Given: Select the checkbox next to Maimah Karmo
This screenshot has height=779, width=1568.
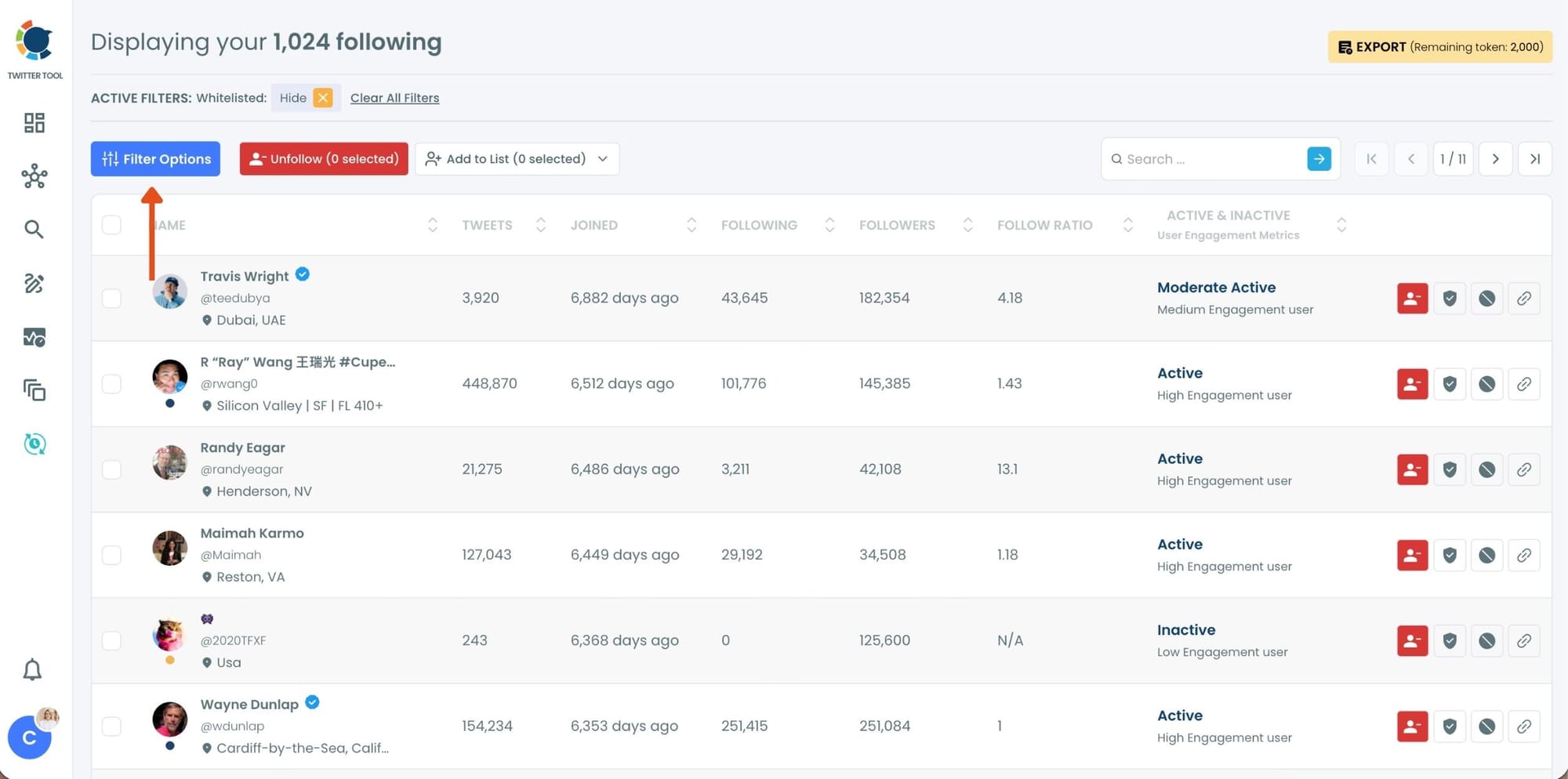Looking at the screenshot, I should 111,555.
